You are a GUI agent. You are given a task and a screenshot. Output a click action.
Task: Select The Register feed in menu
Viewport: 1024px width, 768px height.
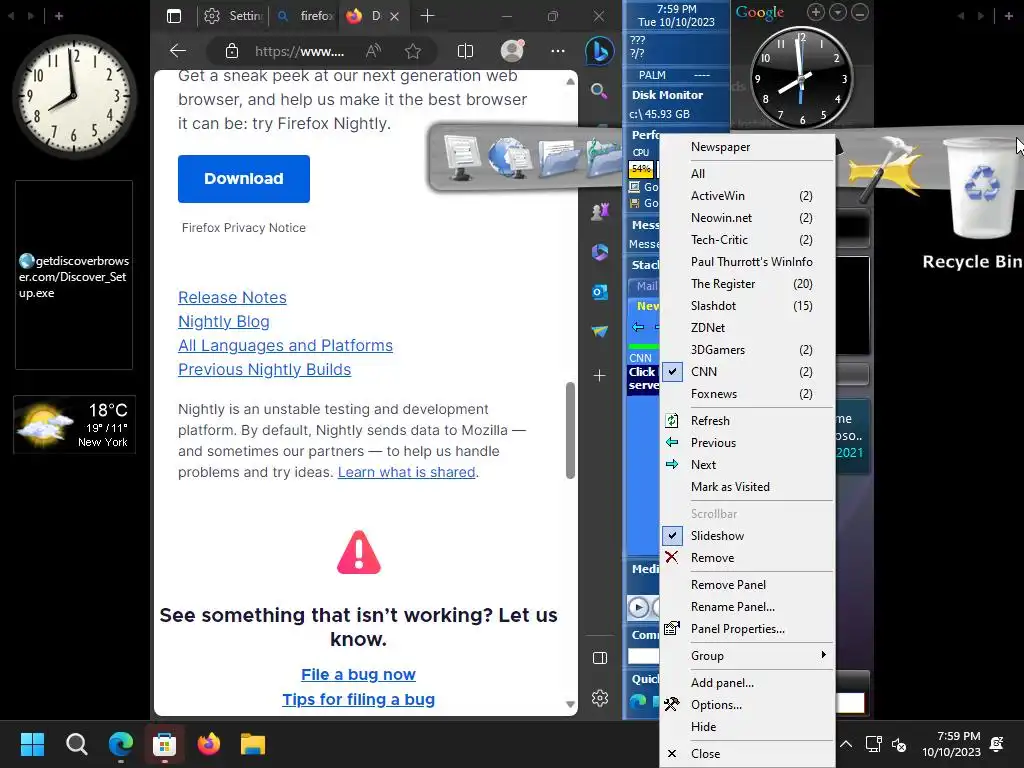(748, 283)
